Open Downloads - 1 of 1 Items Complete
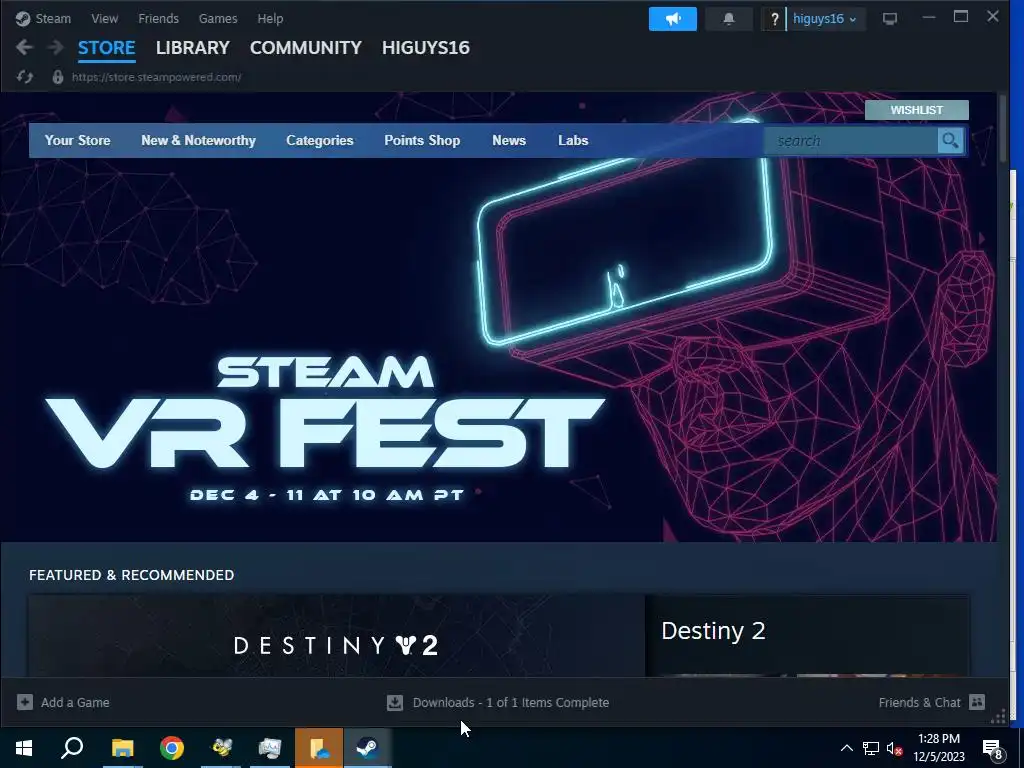 511,703
